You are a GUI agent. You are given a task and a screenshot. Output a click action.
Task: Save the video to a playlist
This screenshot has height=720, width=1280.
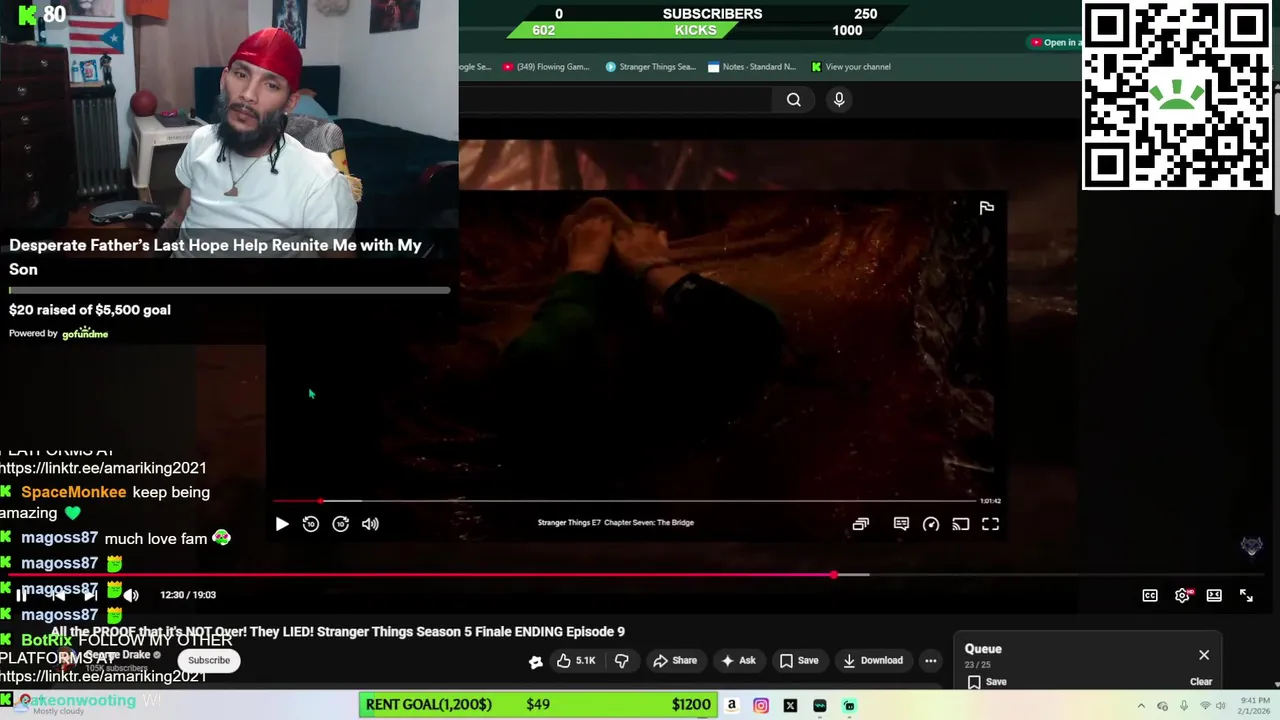tap(799, 660)
